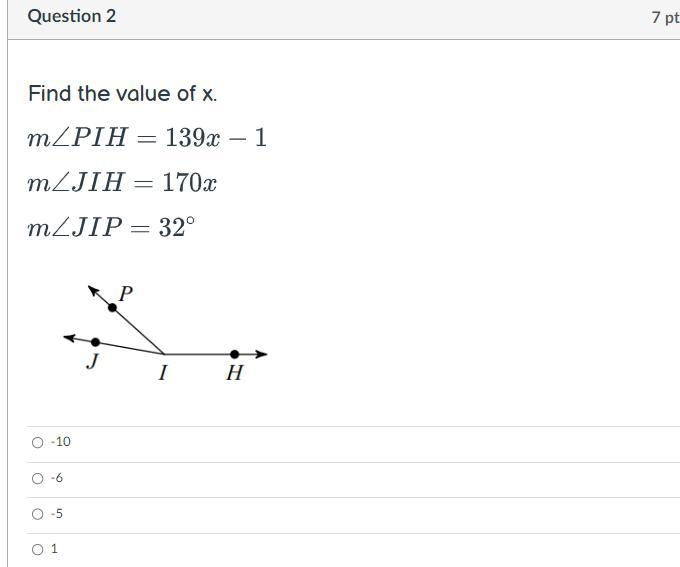Select the radio button for -10

click(x=38, y=442)
